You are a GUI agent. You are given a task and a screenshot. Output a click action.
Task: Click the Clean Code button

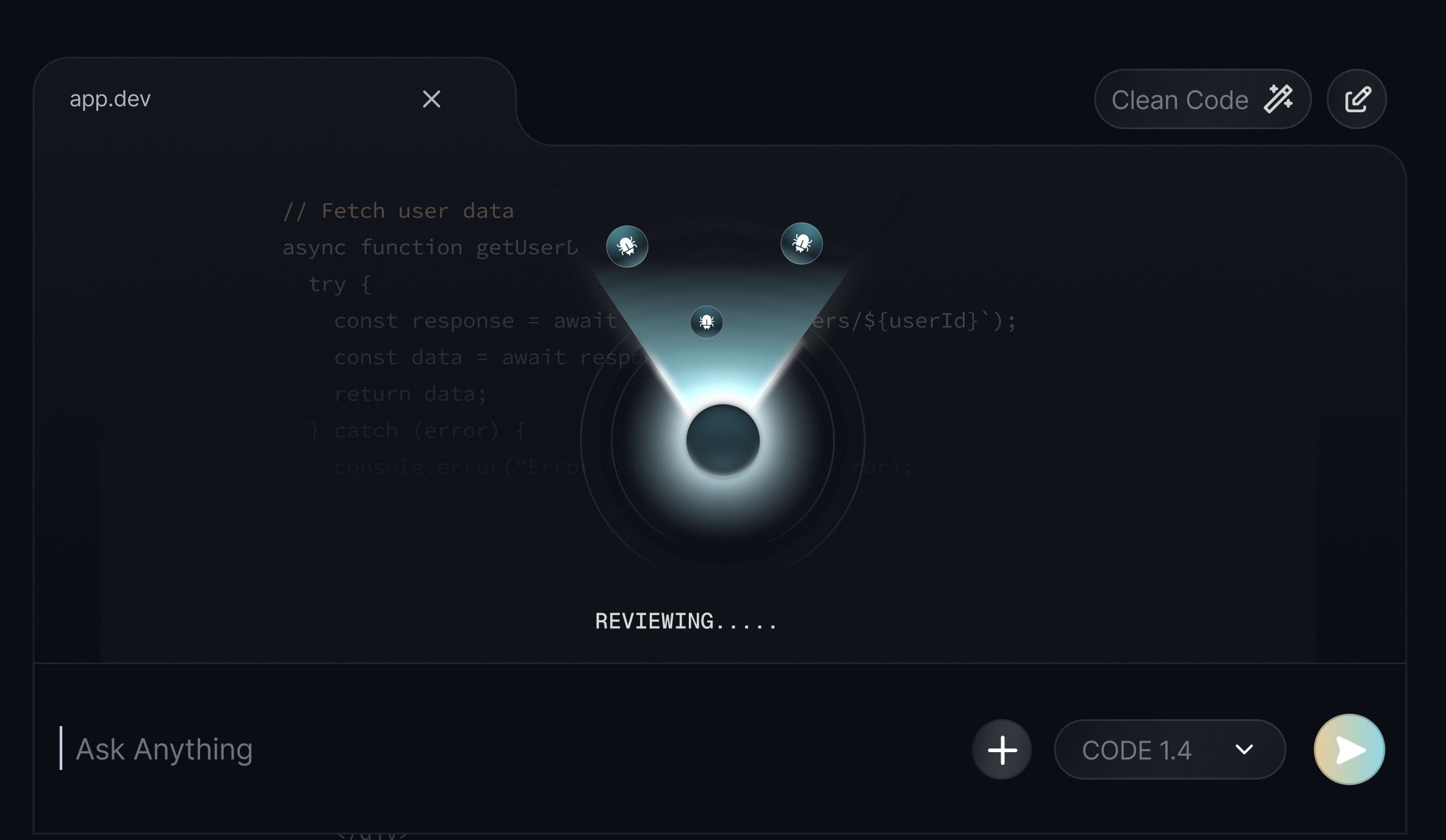(1203, 99)
